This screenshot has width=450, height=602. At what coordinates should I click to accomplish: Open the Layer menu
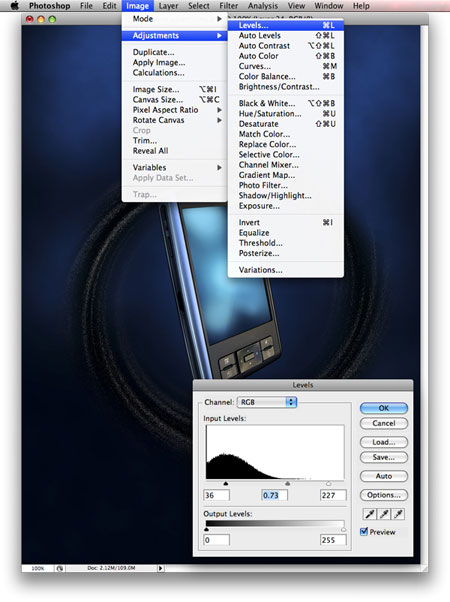[168, 6]
